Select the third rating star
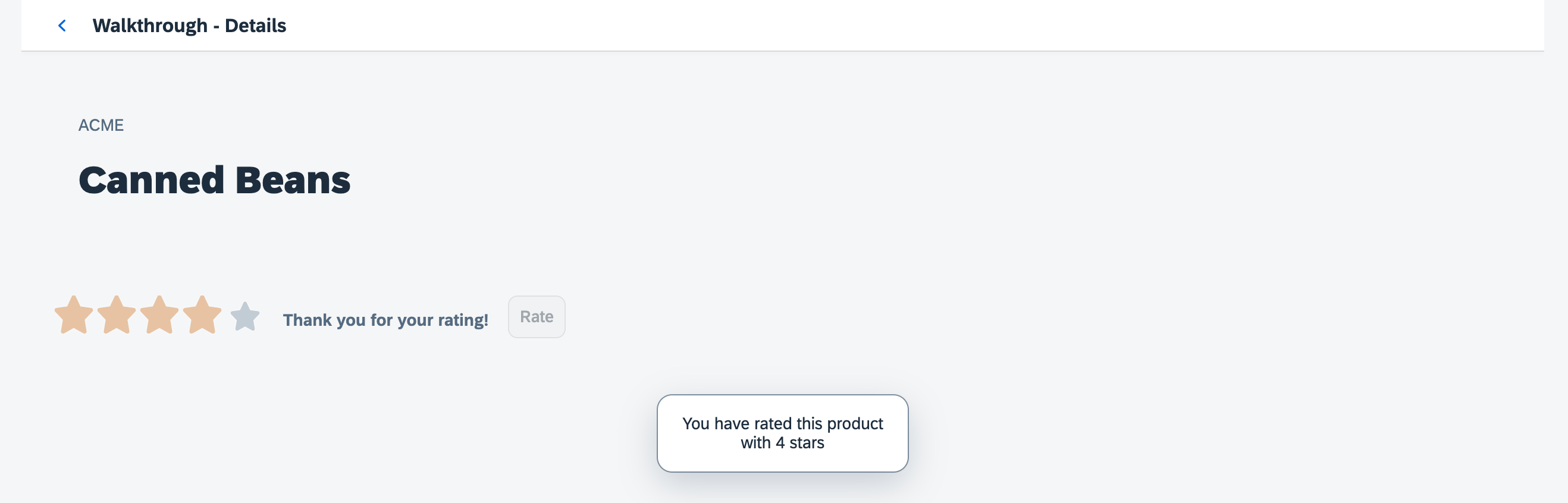Screen dimensions: 1568x503 click(159, 315)
